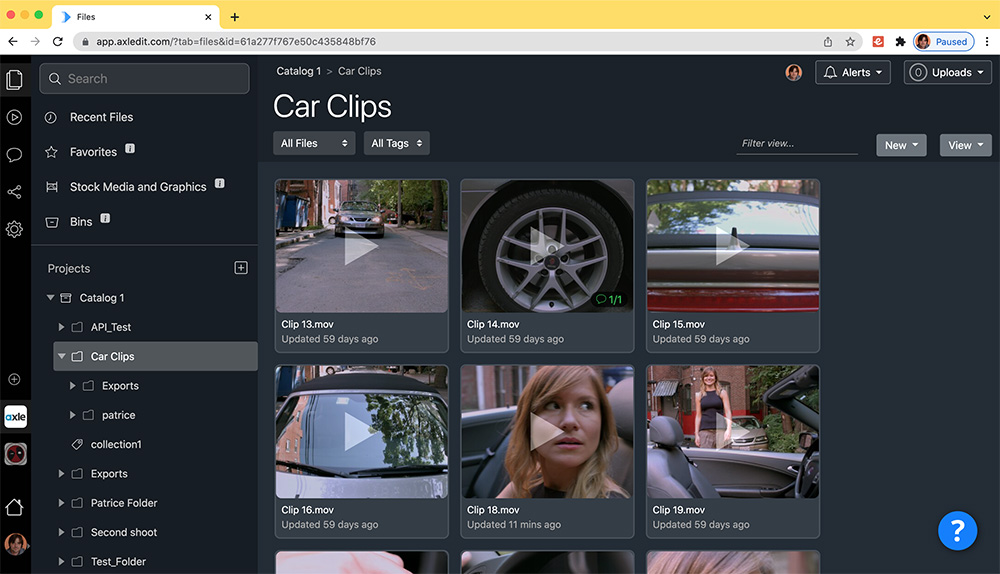Go back using browser back arrow
1000x574 pixels.
tap(13, 41)
